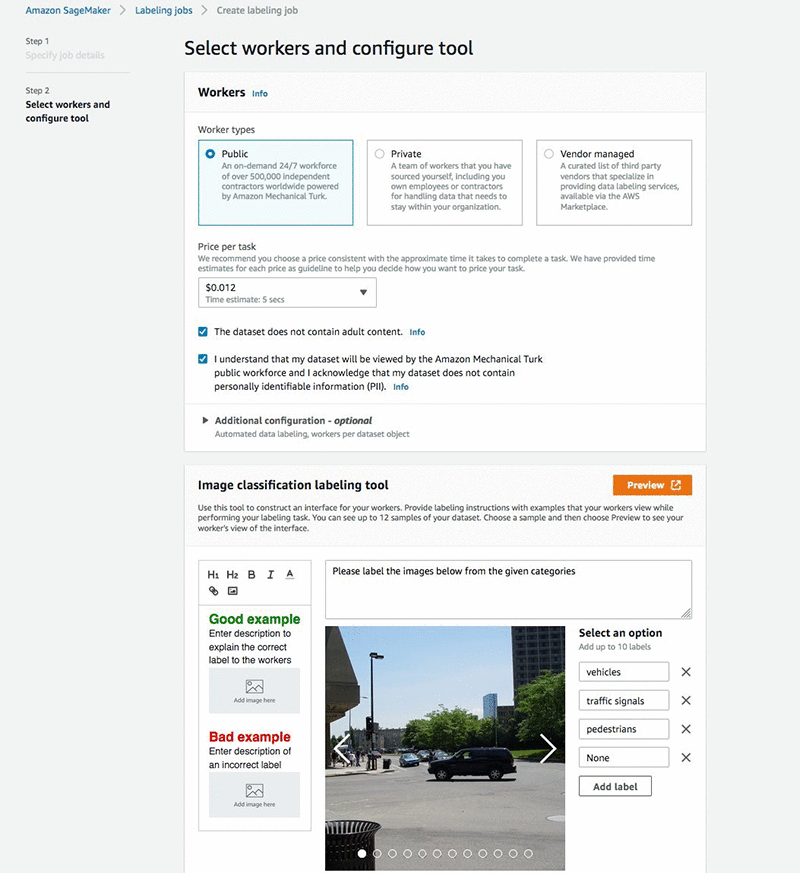Open Info link next to Workers

click(x=259, y=94)
